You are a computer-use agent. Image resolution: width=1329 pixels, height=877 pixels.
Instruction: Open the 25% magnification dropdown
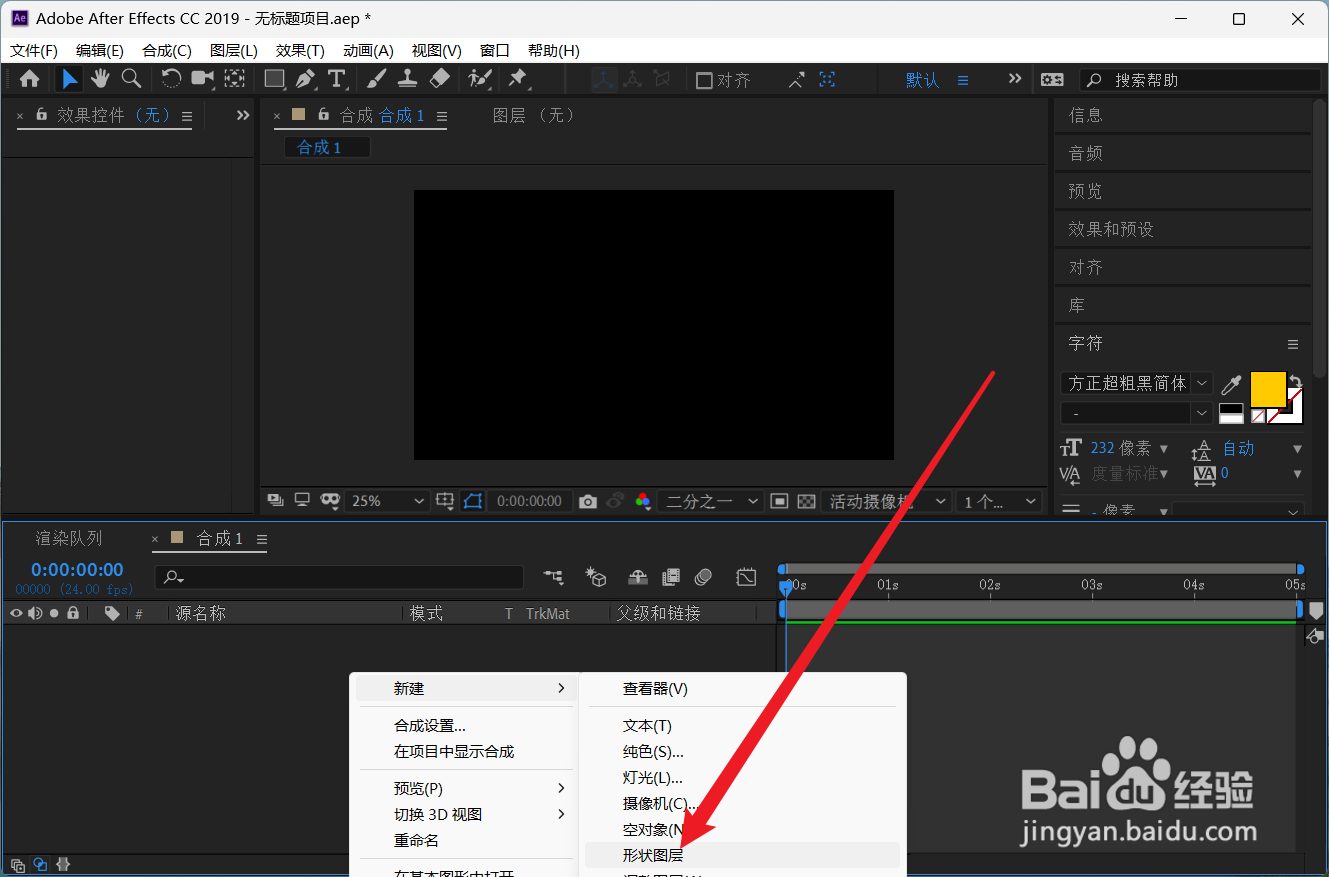coord(389,501)
